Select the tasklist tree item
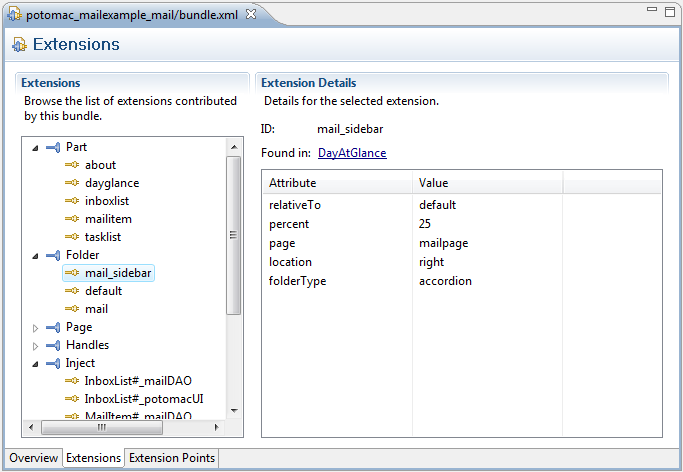The height and width of the screenshot is (472, 683). coord(103,237)
